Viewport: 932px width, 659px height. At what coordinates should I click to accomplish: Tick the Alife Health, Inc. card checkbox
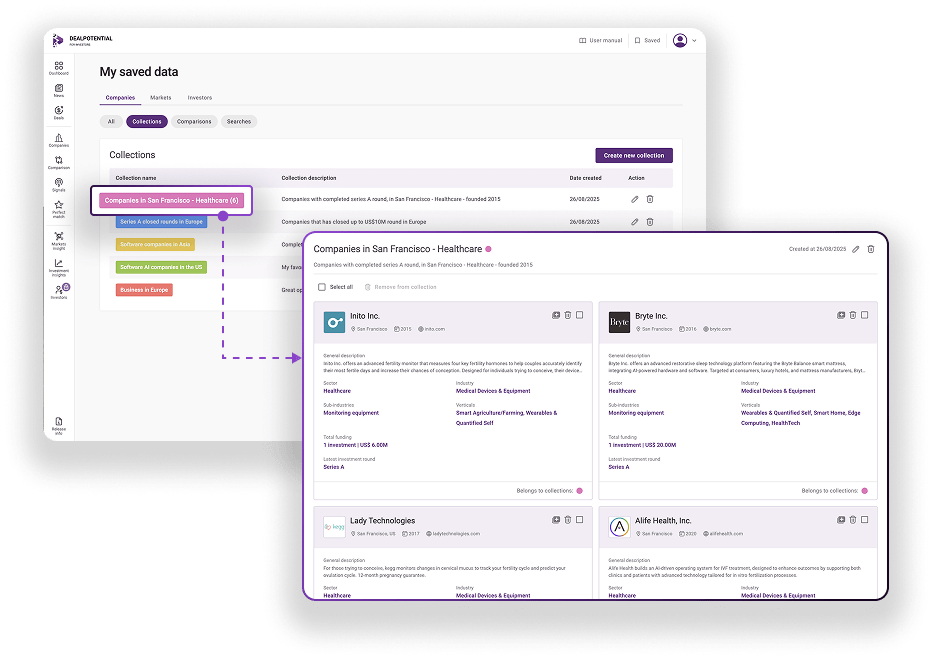[x=865, y=519]
